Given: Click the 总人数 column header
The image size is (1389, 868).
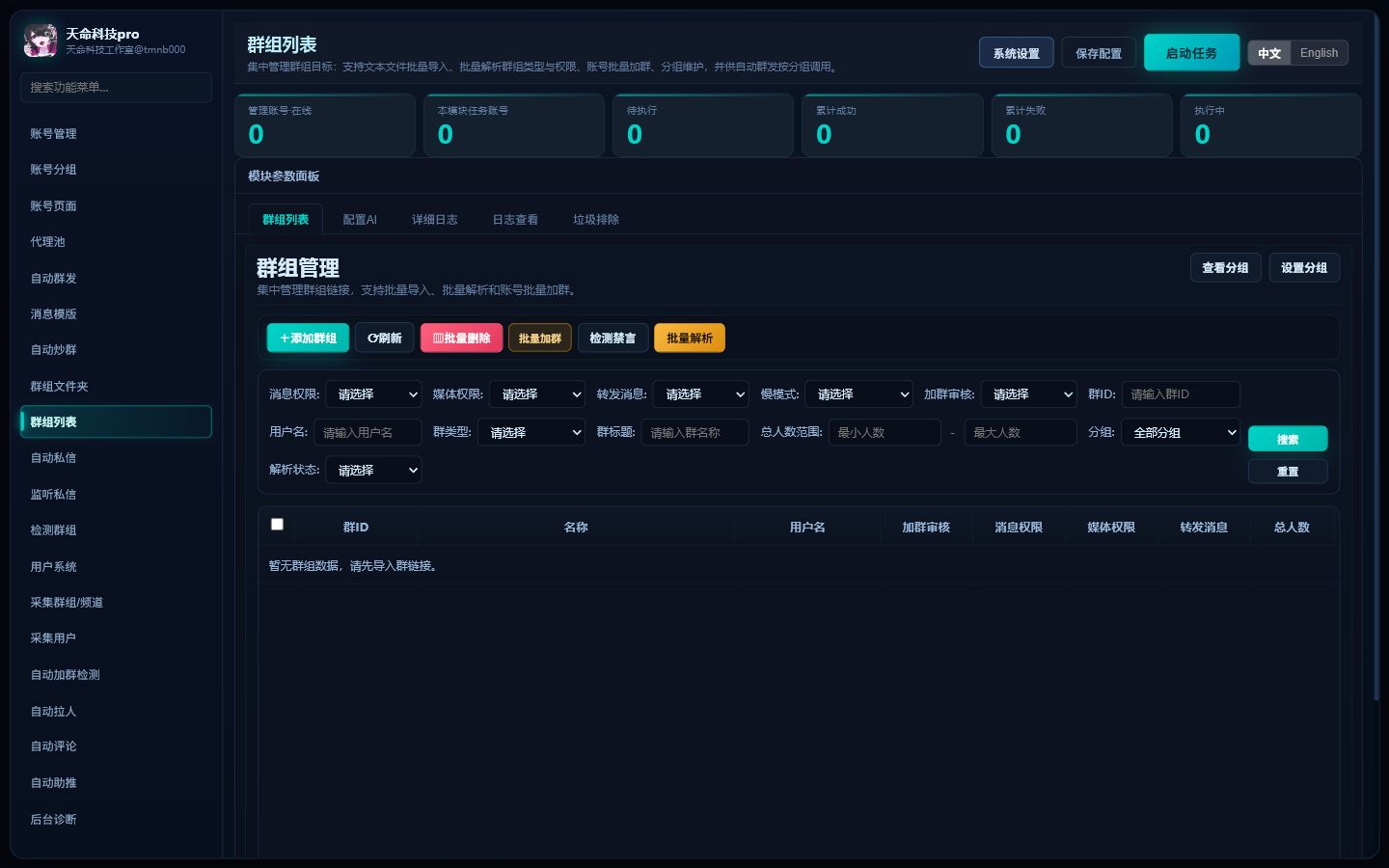Looking at the screenshot, I should pyautogui.click(x=1292, y=528).
